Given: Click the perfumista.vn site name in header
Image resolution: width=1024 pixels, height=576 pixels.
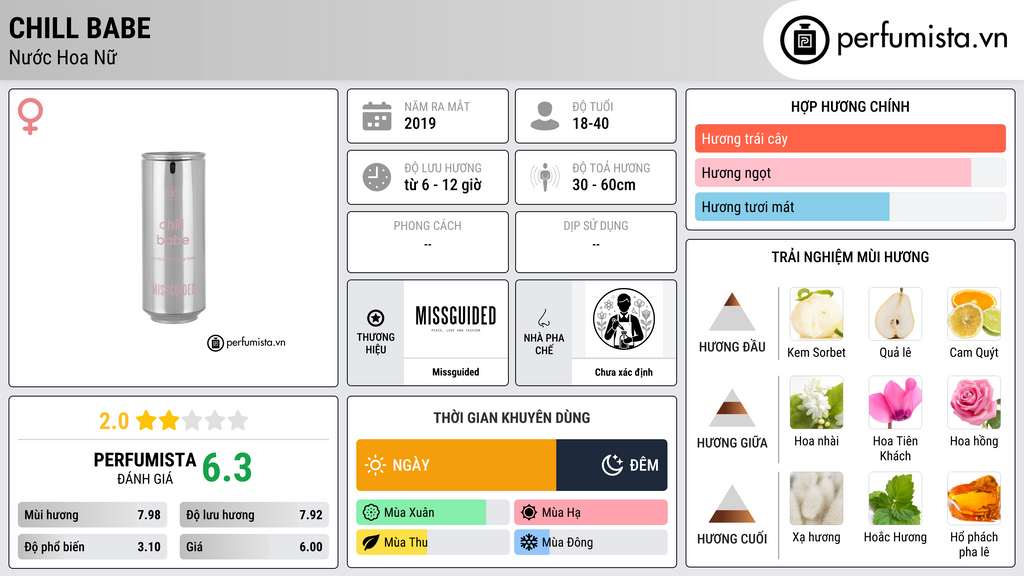Looking at the screenshot, I should pyautogui.click(x=922, y=38).
